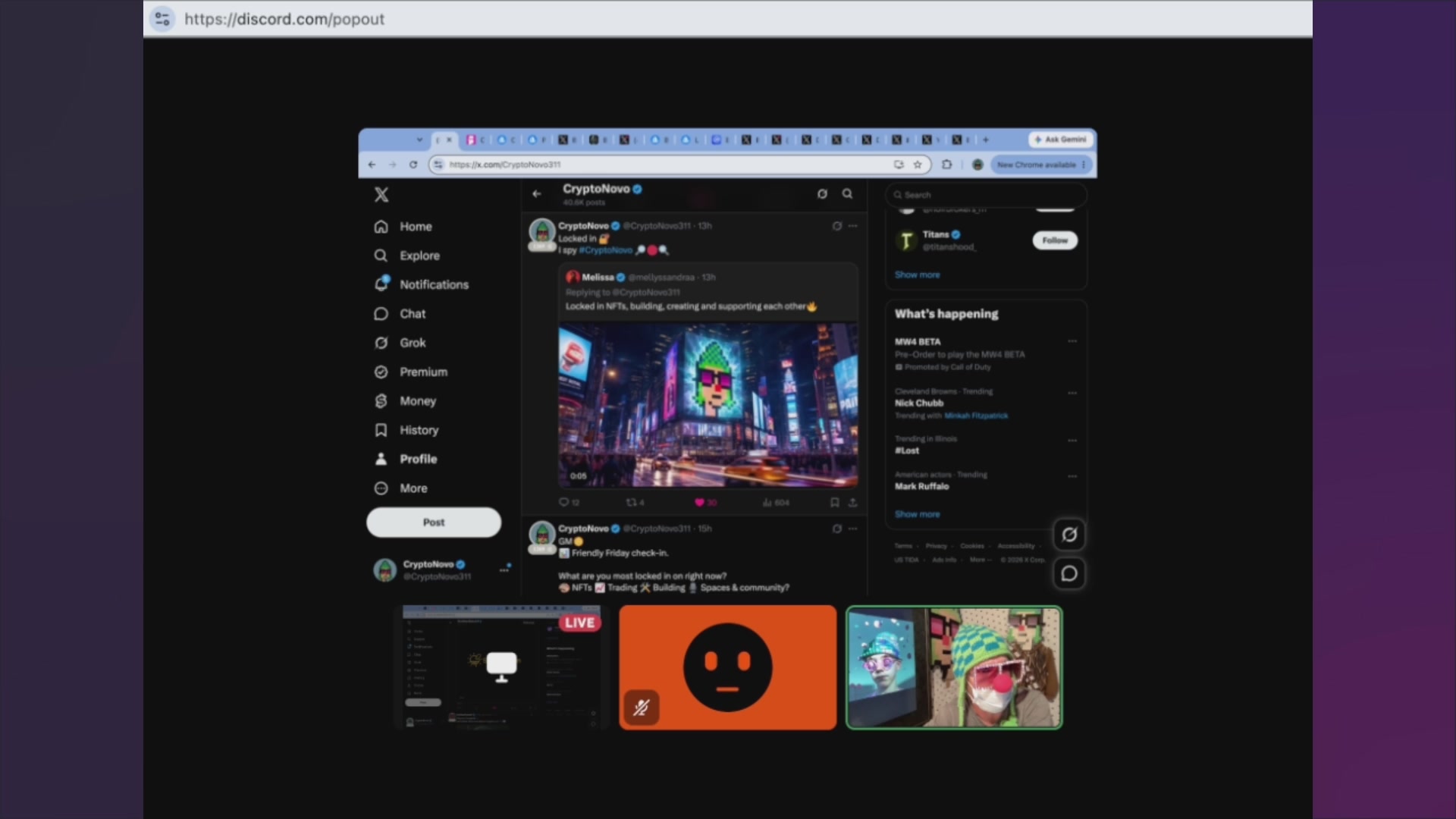
Task: Star the x.com page as bookmark
Action: [x=918, y=165]
